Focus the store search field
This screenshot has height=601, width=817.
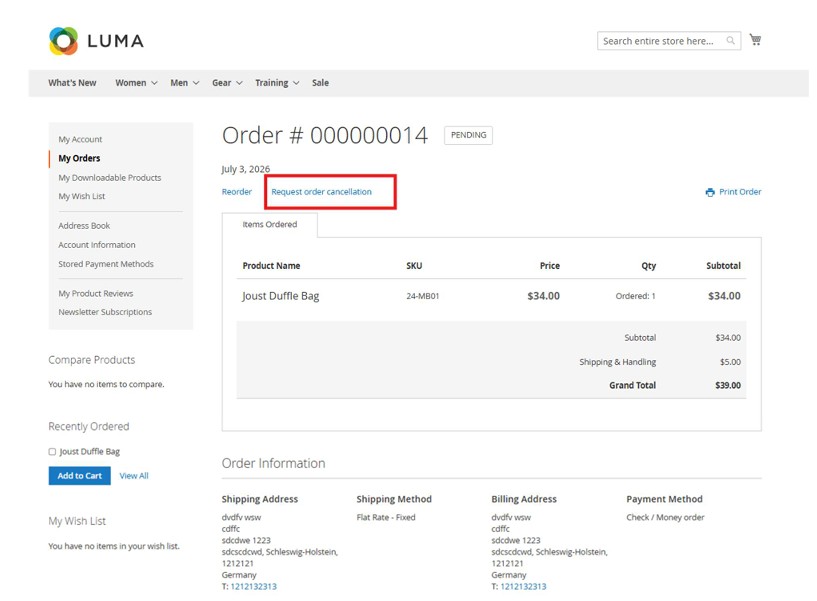tap(669, 41)
